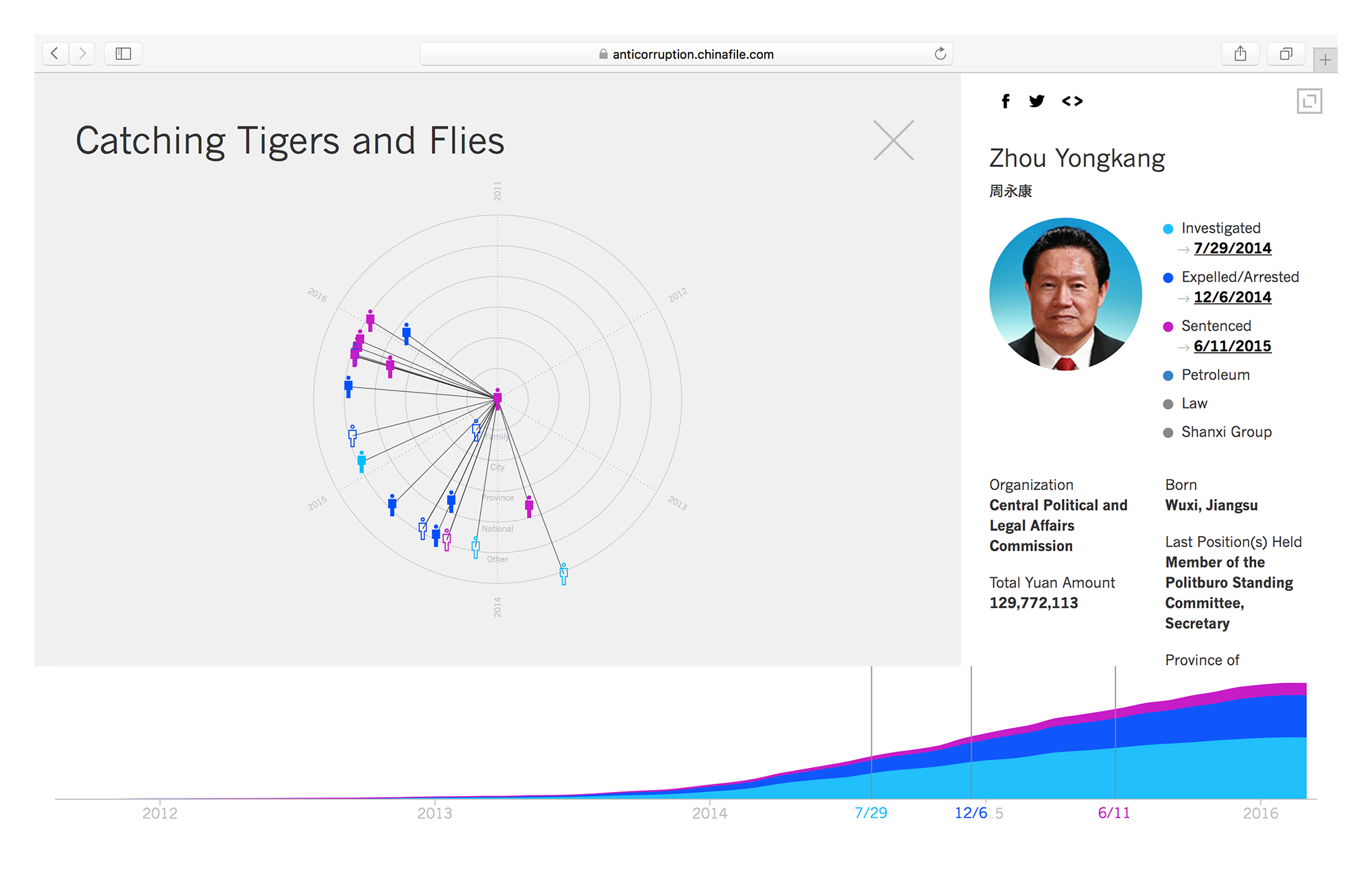This screenshot has height=884, width=1372.
Task: Click the investigated date 7/29/2014 link
Action: (x=1232, y=248)
